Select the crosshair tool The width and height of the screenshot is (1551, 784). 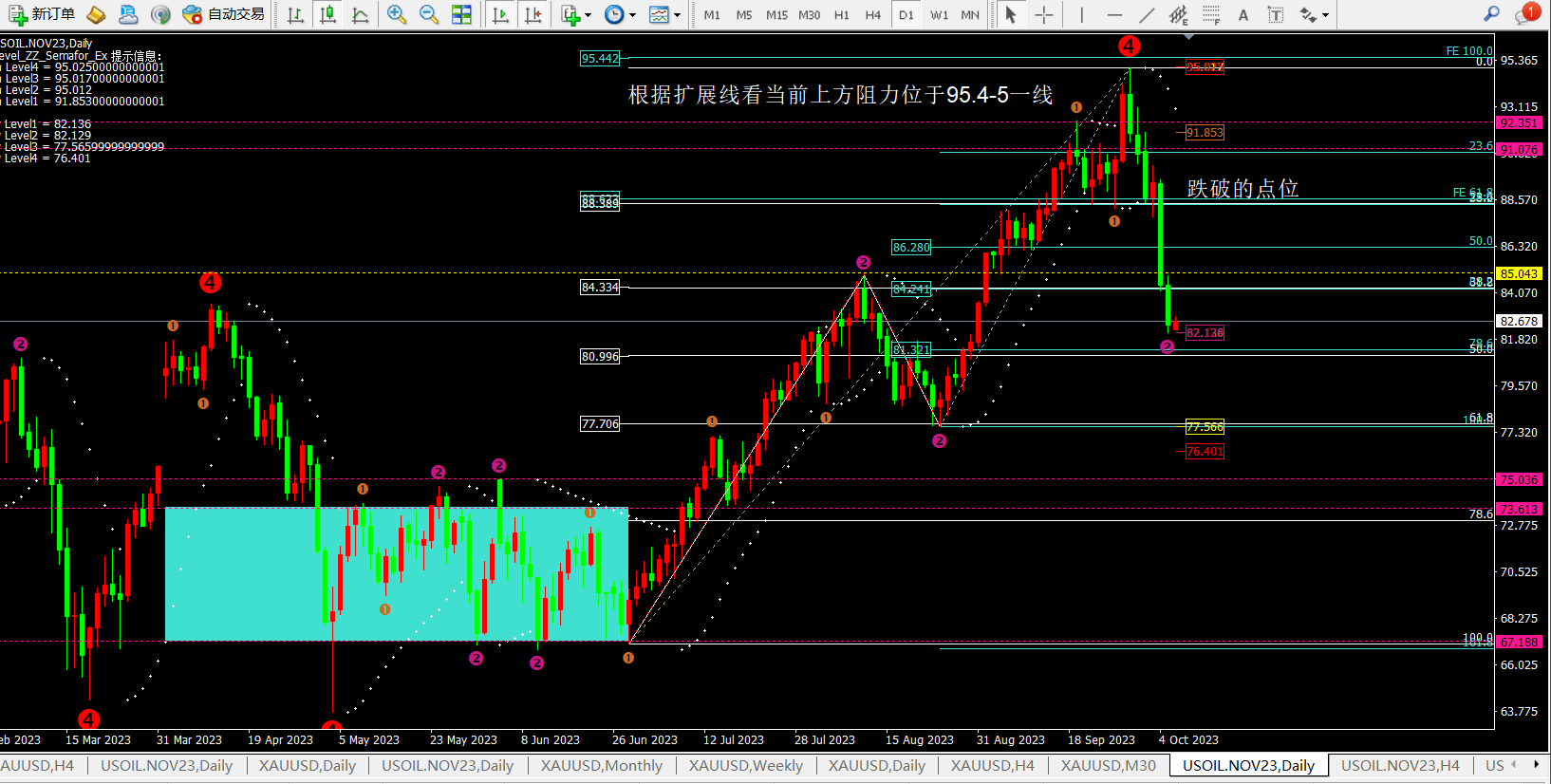pyautogui.click(x=1043, y=14)
